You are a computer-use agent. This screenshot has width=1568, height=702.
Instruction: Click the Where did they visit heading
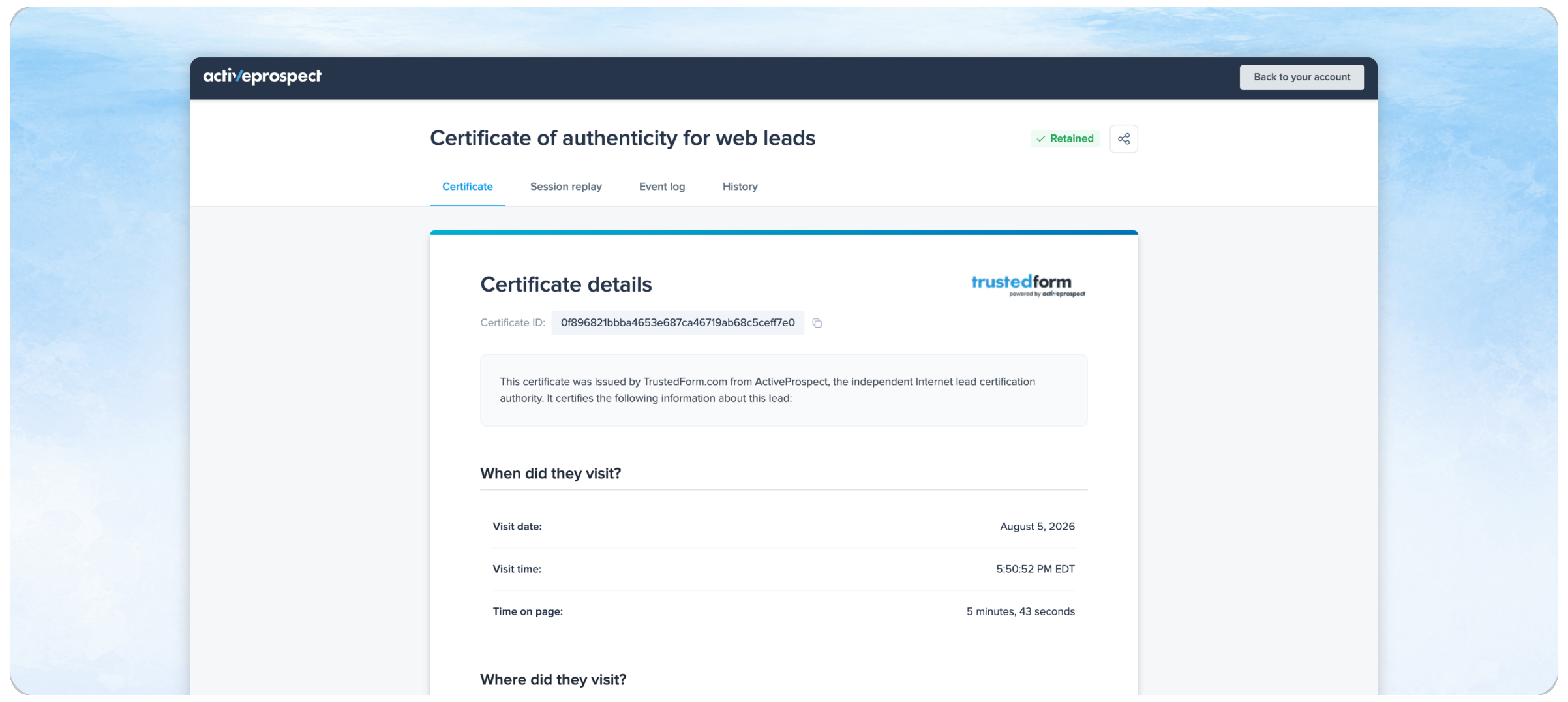click(x=553, y=680)
